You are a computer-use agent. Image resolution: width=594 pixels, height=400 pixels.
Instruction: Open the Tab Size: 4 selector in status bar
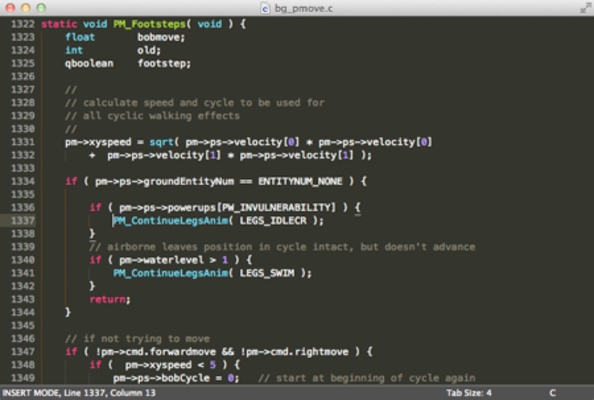[x=469, y=393]
